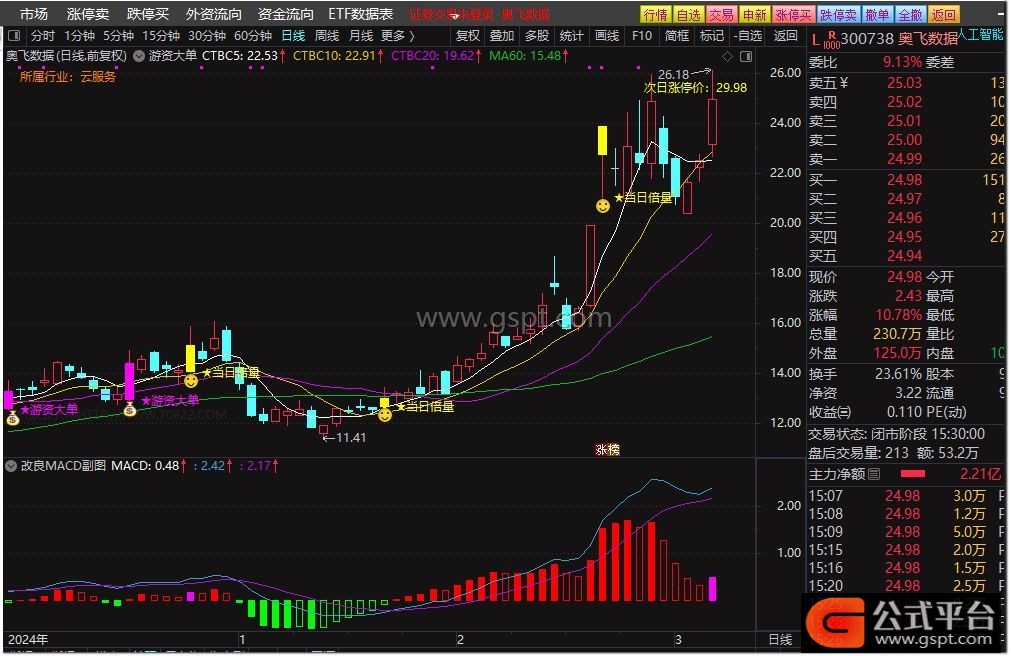This screenshot has width=1011, height=656.
Task: Click the 15:20 trade row
Action: (906, 586)
